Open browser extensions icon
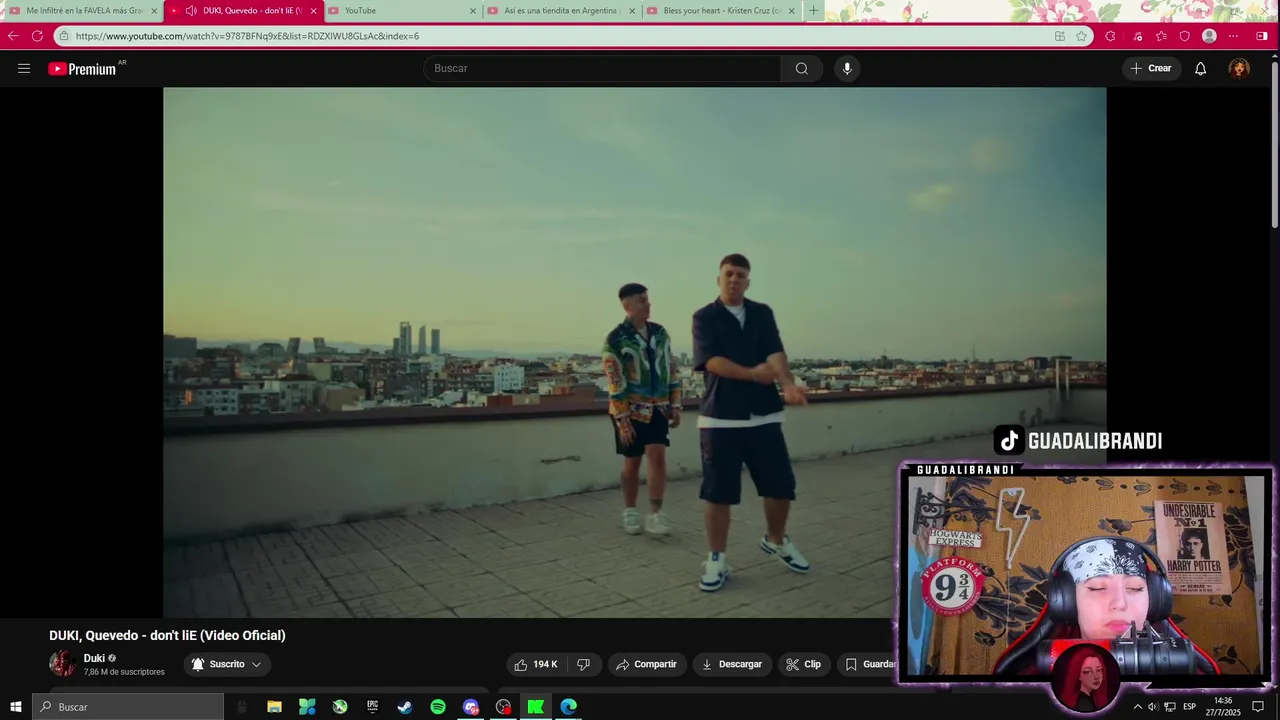Image resolution: width=1280 pixels, height=720 pixels. tap(1110, 36)
